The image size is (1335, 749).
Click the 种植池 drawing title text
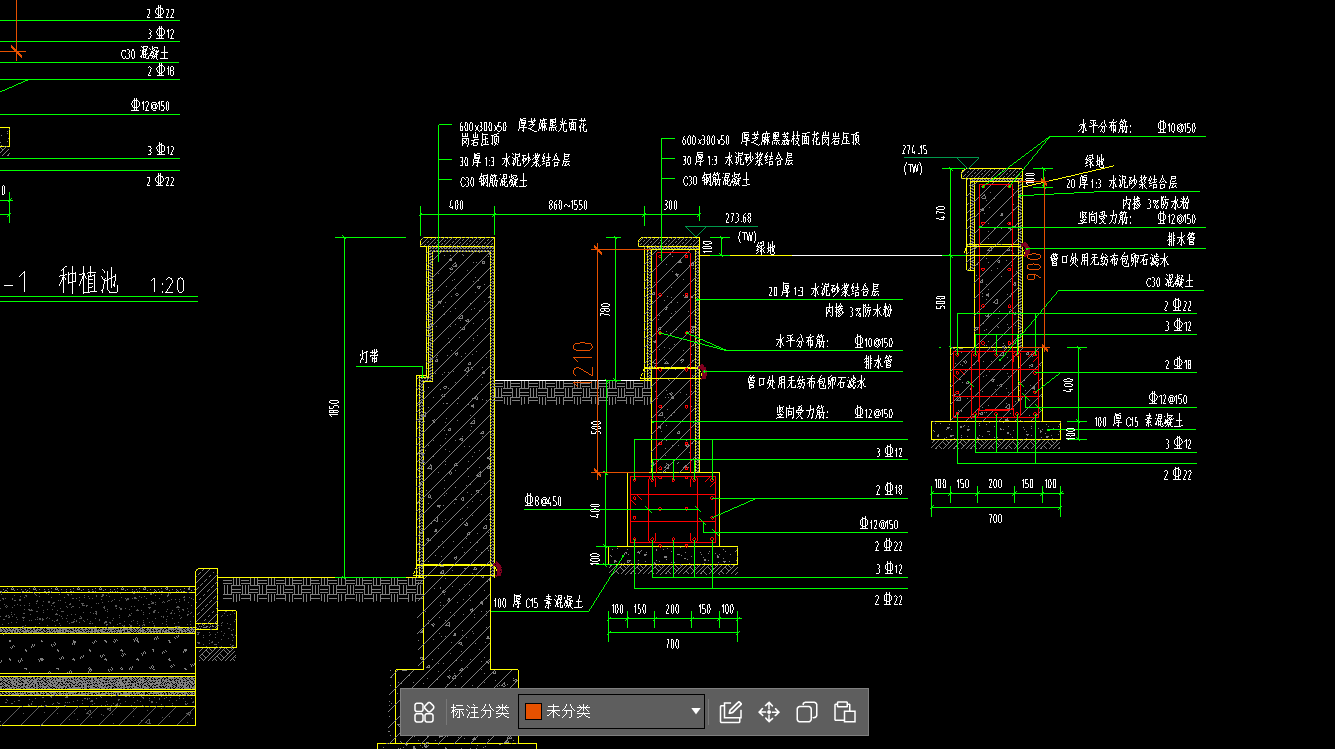(88, 282)
